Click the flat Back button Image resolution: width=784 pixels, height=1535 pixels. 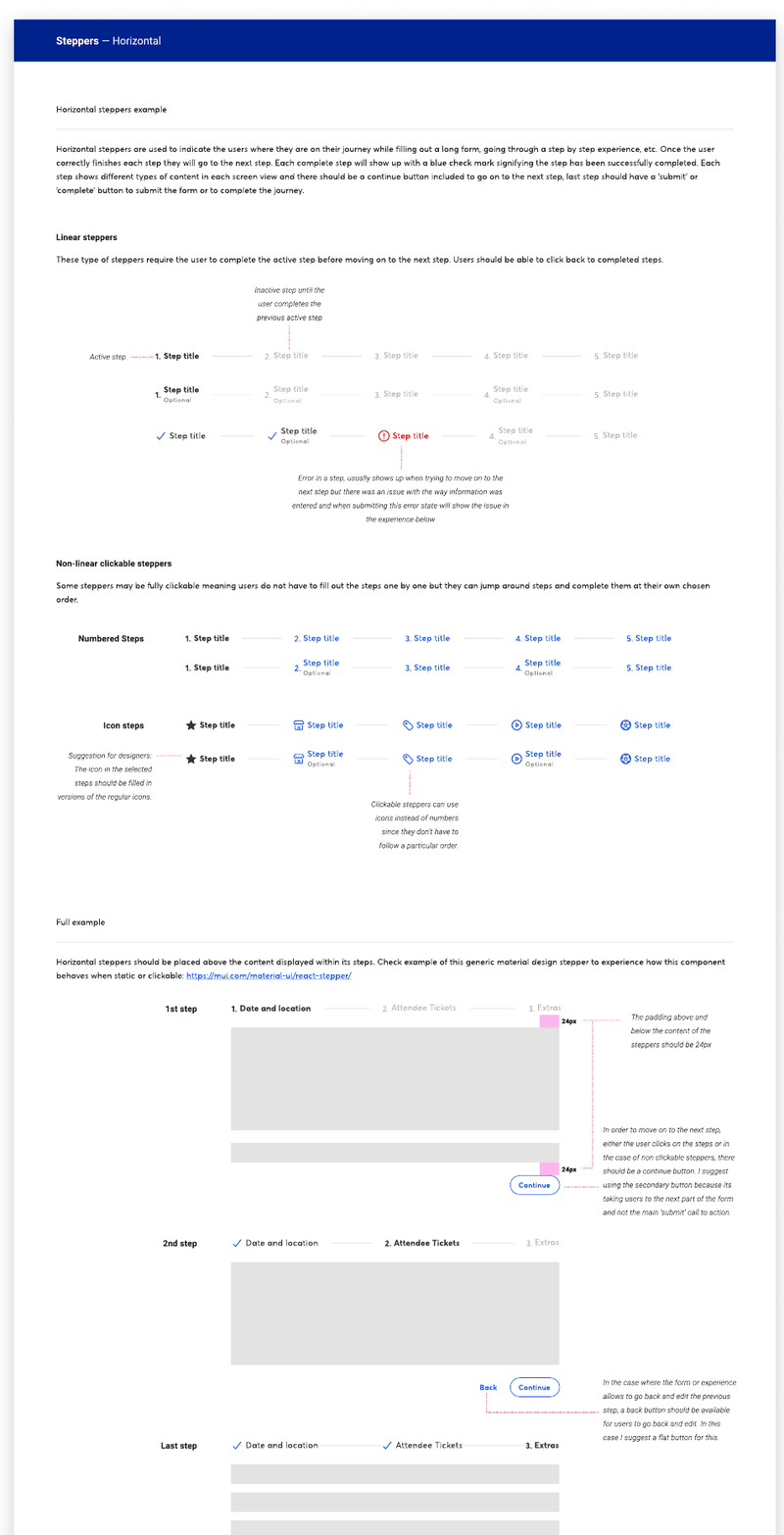click(x=488, y=1387)
